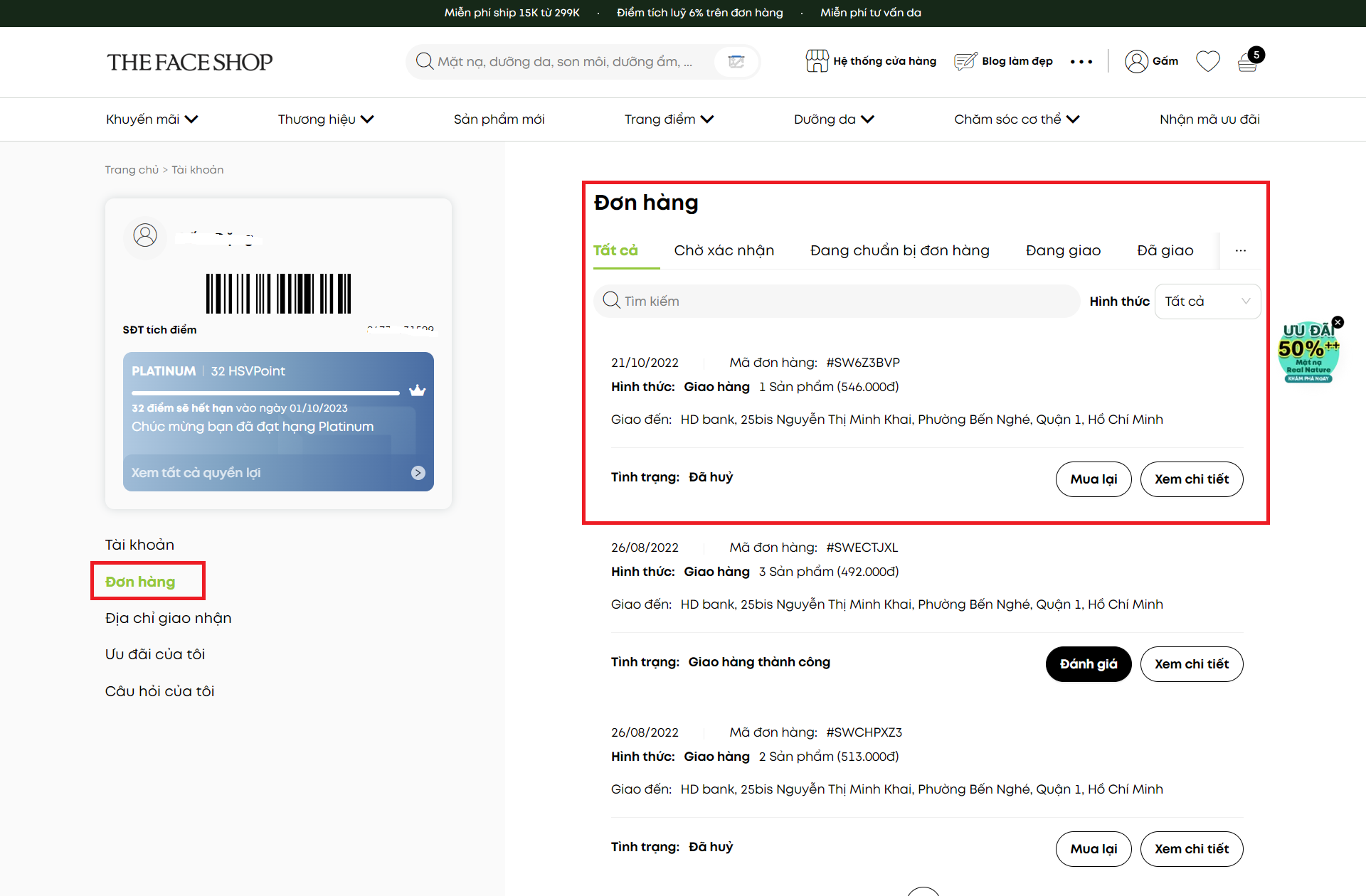Expand the Chăm sóc cơ thể menu

tap(1017, 119)
